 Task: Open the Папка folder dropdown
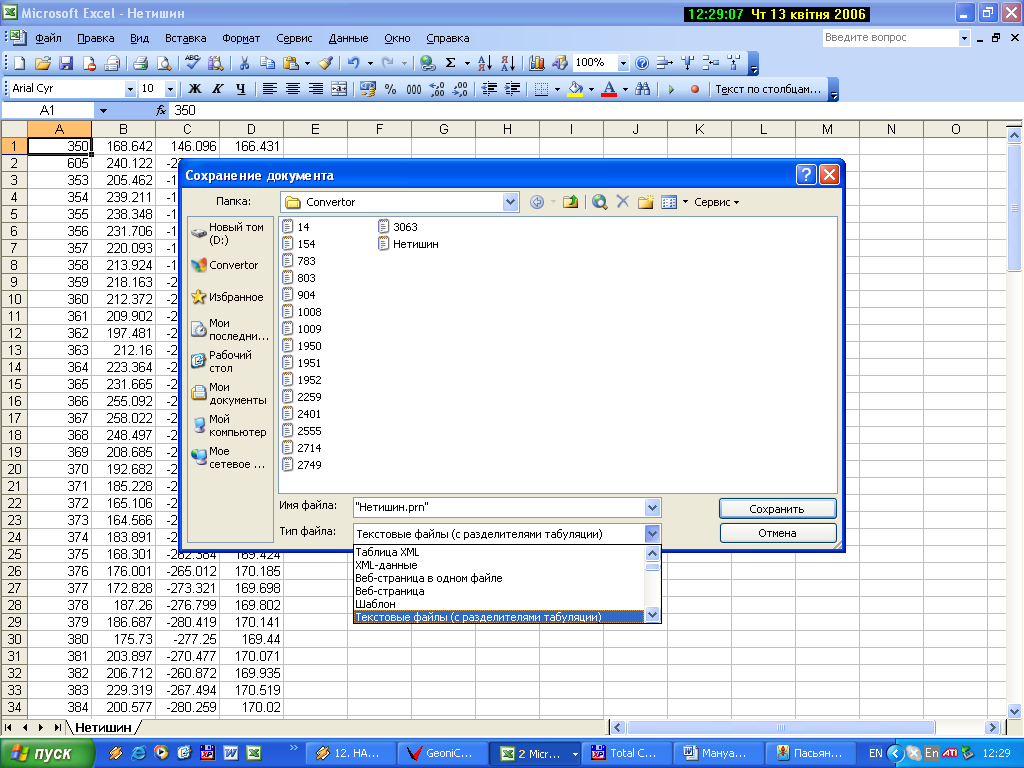point(510,202)
